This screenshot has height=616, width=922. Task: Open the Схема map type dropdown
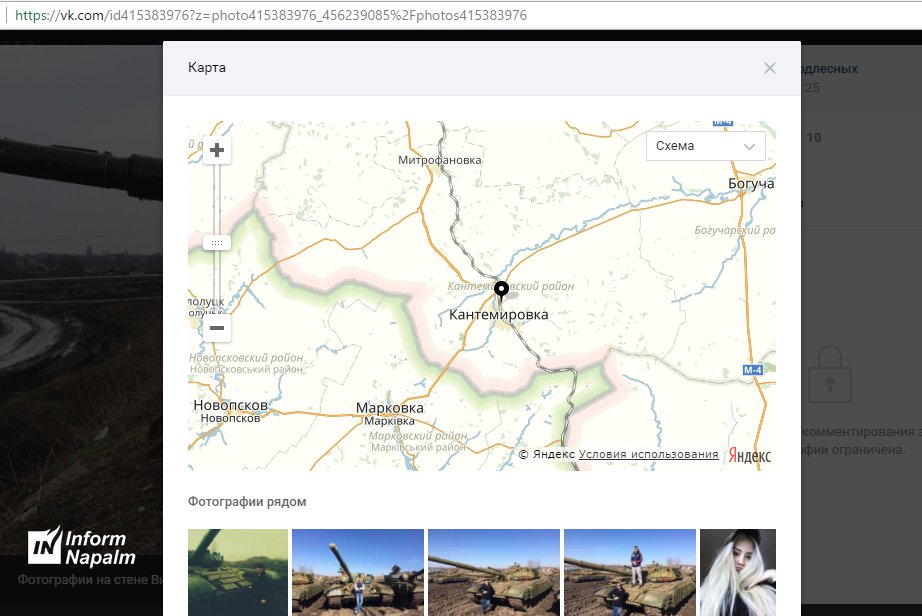705,146
